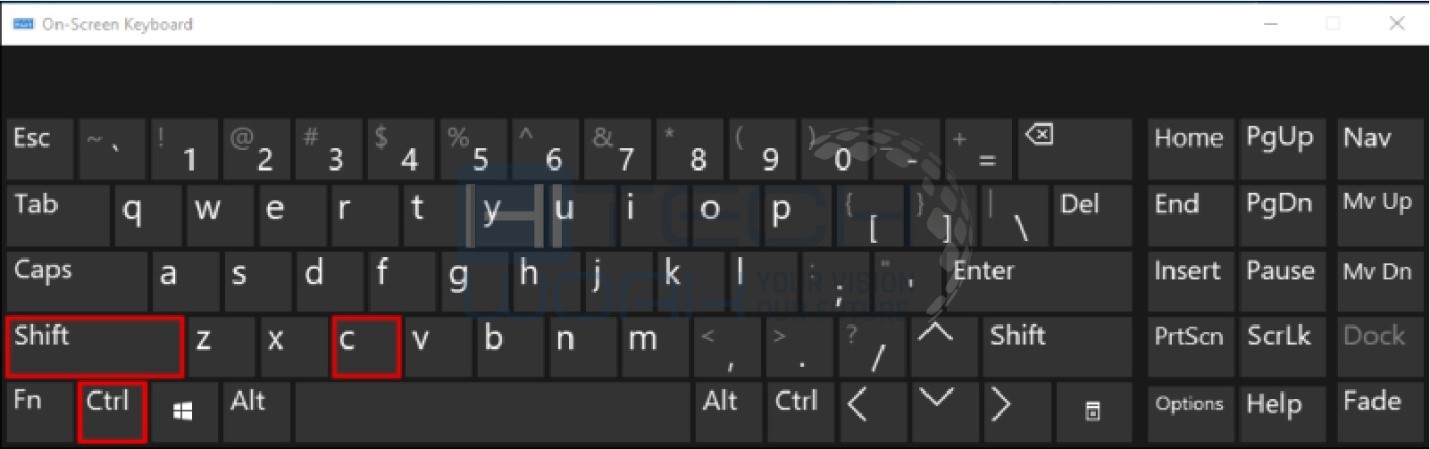Screen dimensions: 1430x449
Task: Toggle the Caps lock key
Action: 77,281
